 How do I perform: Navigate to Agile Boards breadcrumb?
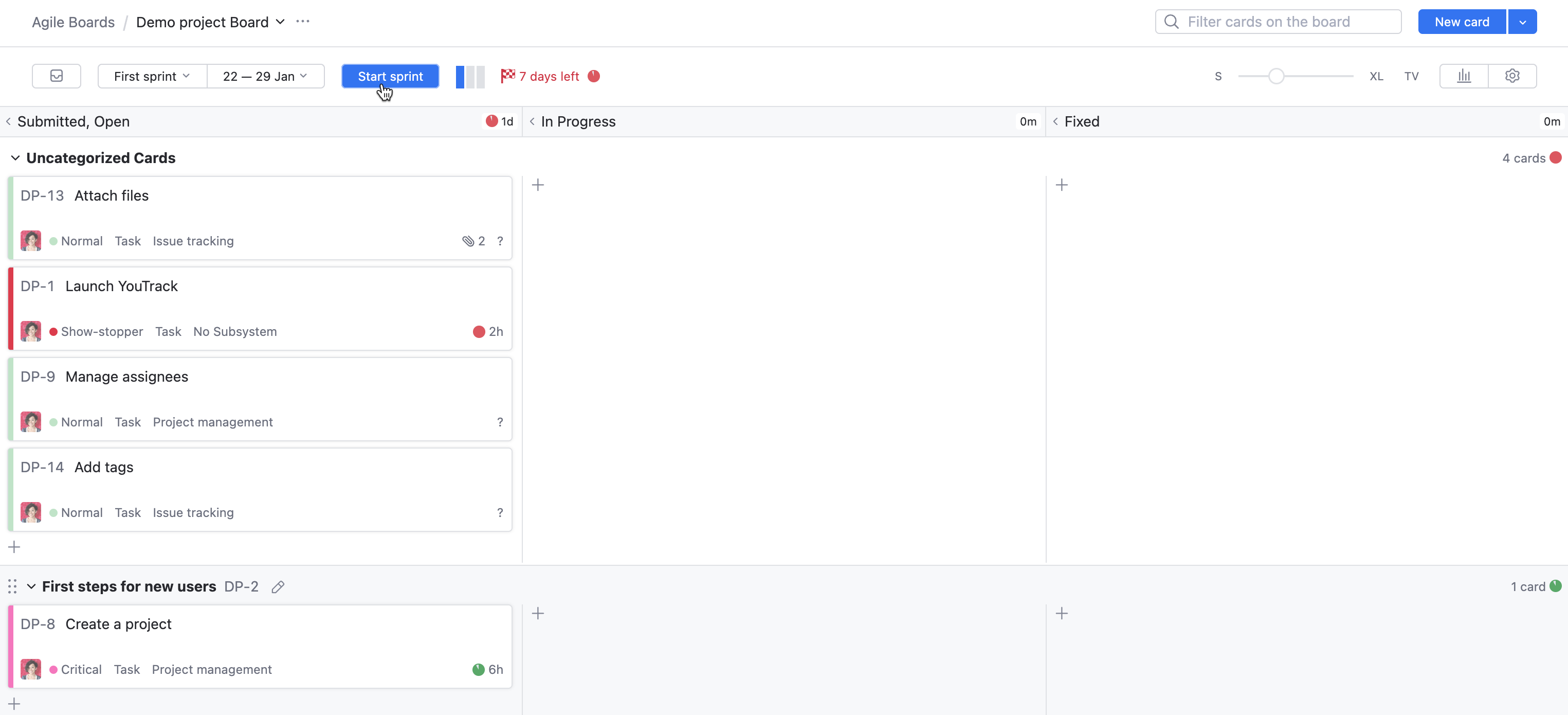(x=73, y=21)
